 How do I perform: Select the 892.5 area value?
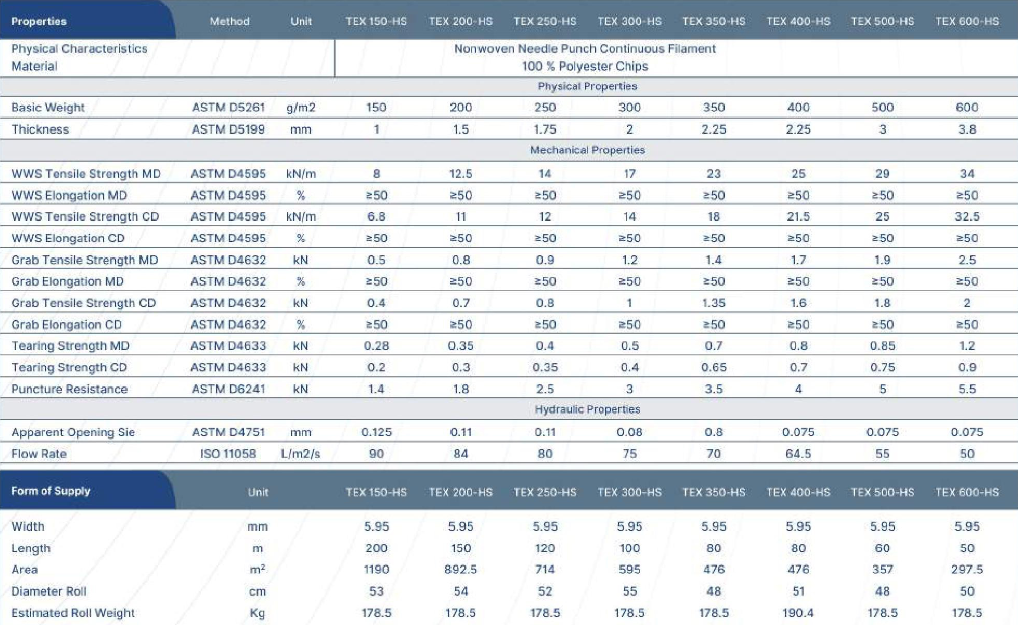tap(460, 570)
